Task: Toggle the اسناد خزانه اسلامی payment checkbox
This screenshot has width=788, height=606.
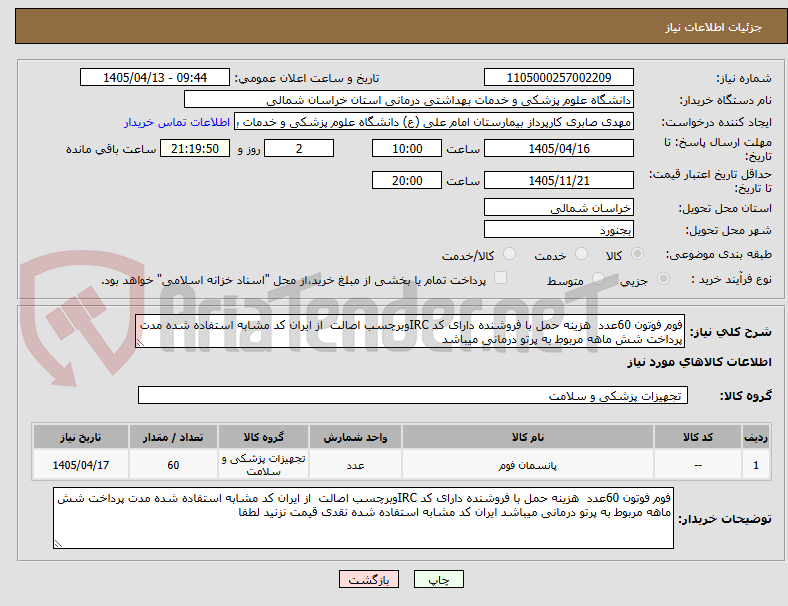Action: 501,278
